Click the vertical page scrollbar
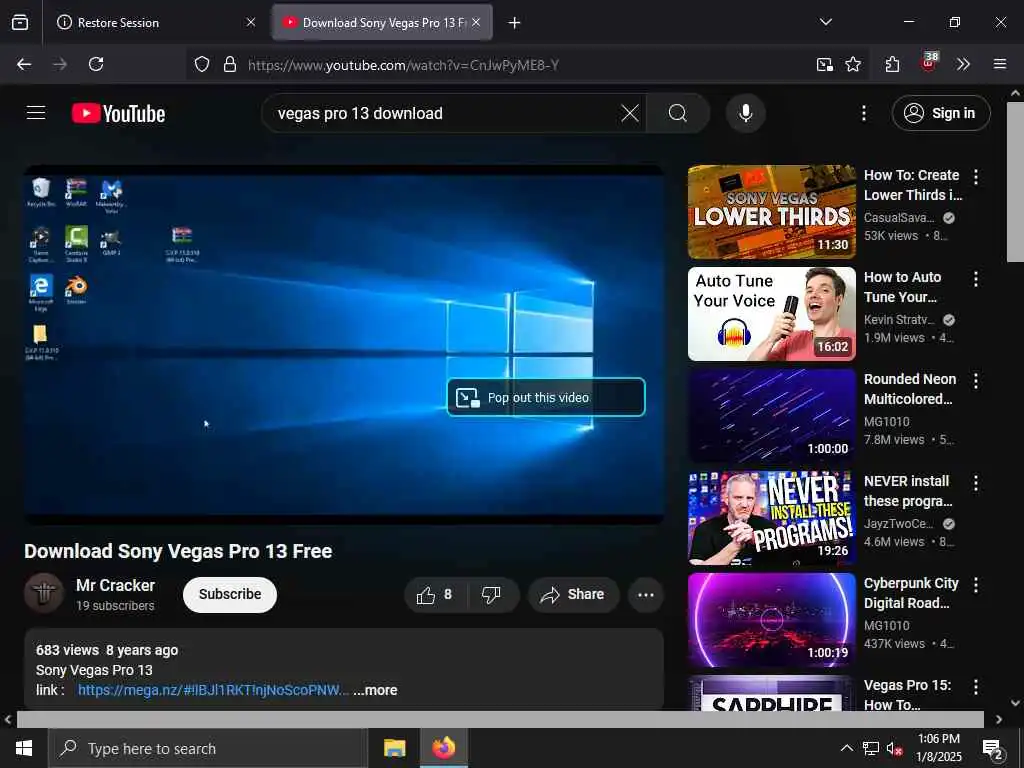Screen dimensions: 1024x768 click(x=1016, y=183)
